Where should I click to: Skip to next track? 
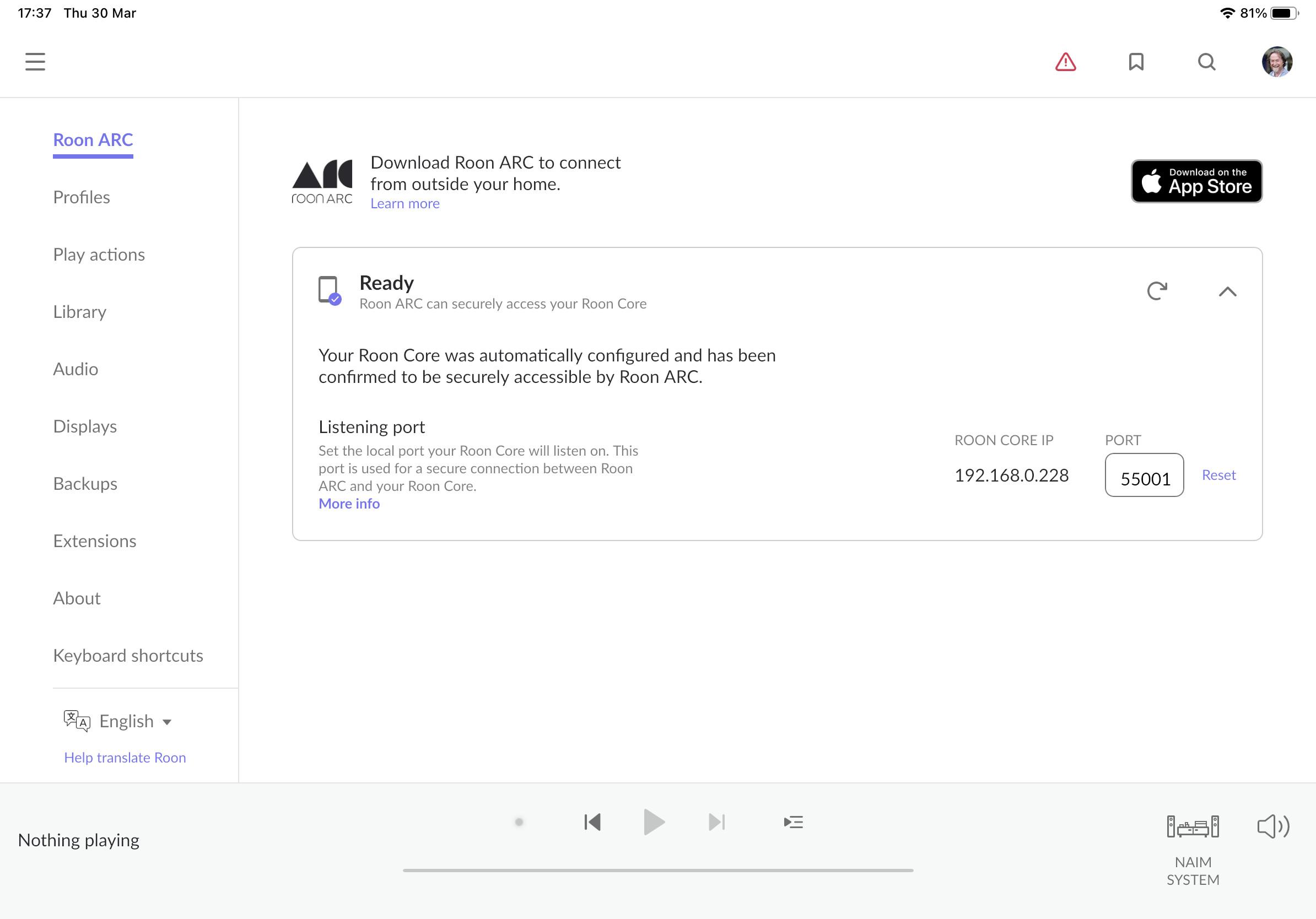716,822
